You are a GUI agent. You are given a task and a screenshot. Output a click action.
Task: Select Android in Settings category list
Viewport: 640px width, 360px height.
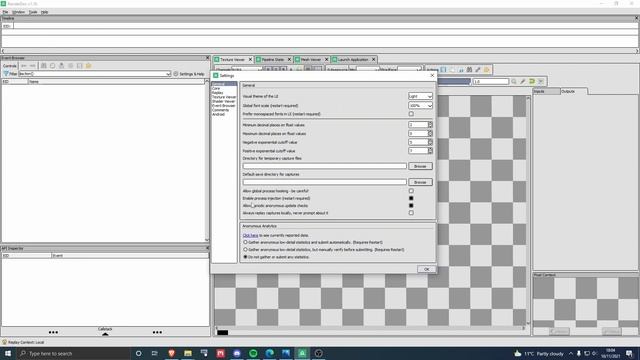[218, 114]
